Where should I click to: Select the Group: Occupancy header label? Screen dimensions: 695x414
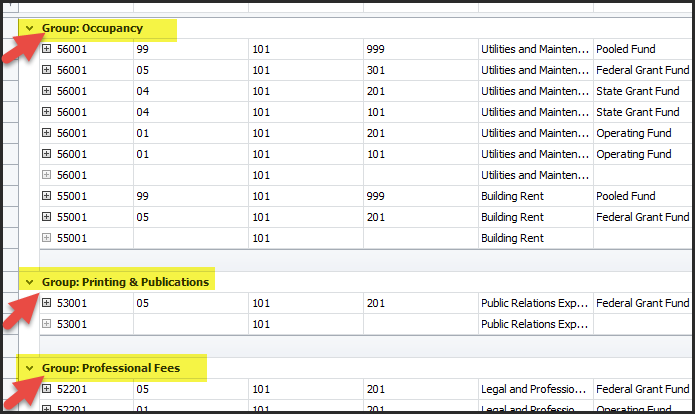pos(92,29)
